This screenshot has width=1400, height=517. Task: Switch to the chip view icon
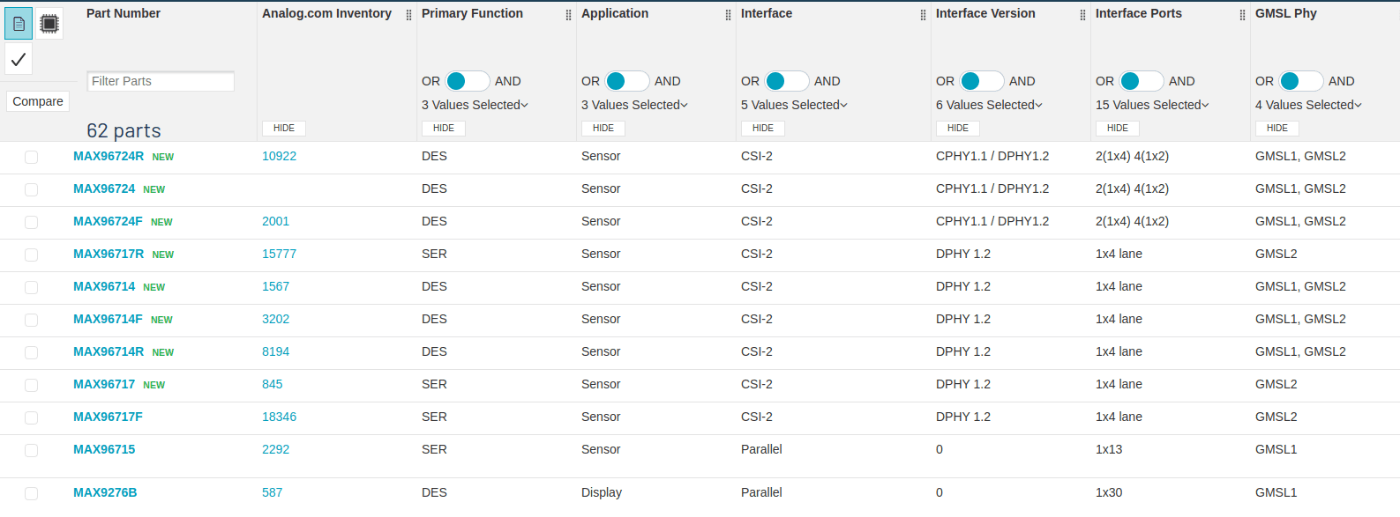[49, 23]
